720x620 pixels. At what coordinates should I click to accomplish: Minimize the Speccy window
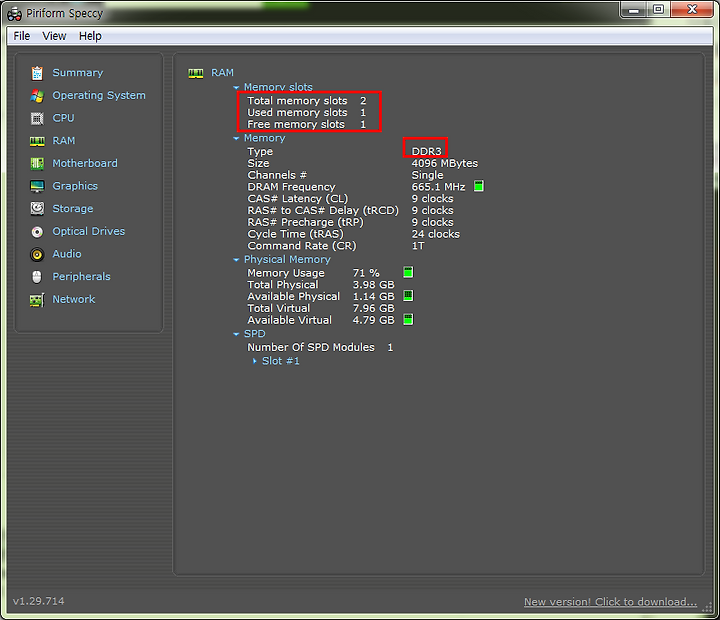click(634, 10)
